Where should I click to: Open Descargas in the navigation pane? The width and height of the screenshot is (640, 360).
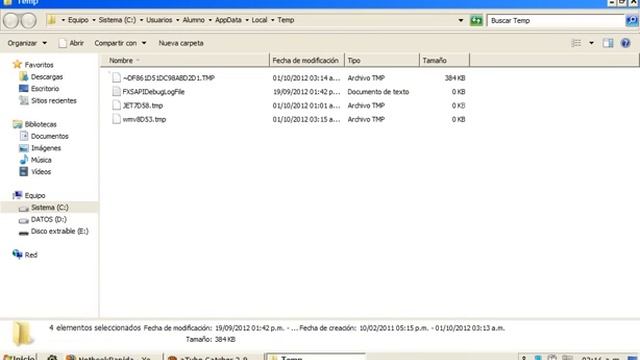click(x=47, y=77)
